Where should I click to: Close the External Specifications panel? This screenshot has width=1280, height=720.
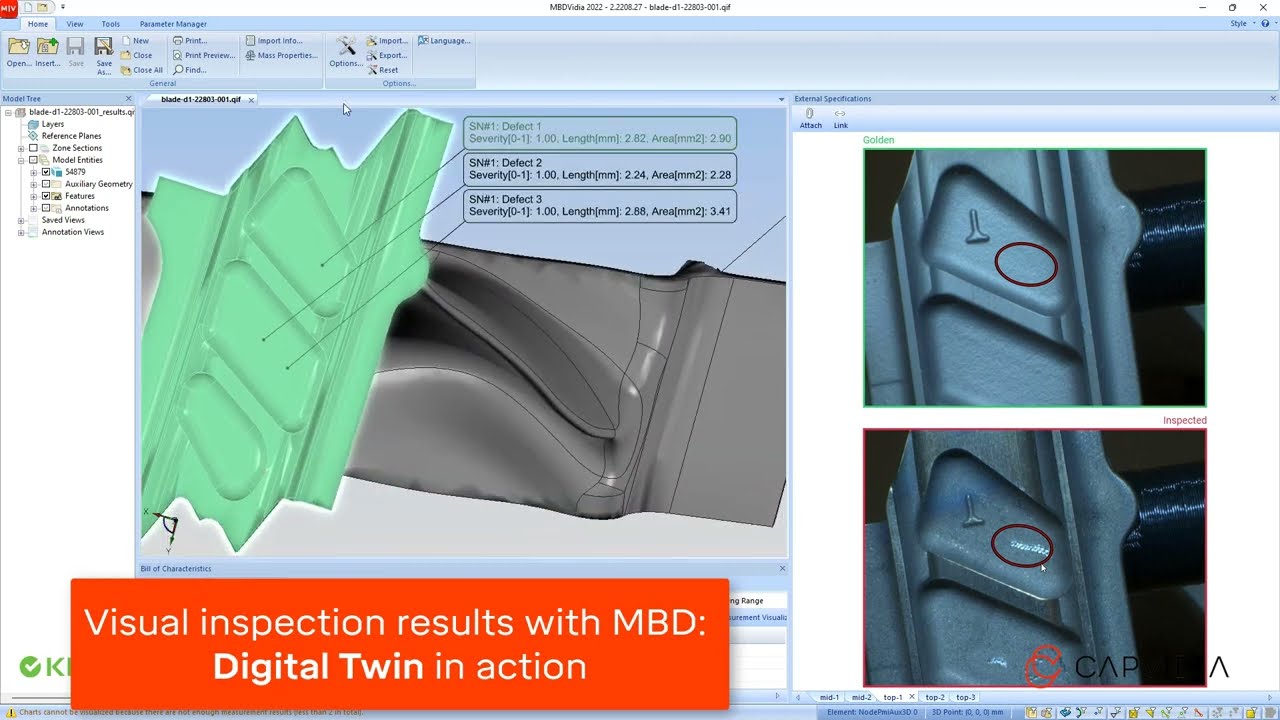[1273, 98]
